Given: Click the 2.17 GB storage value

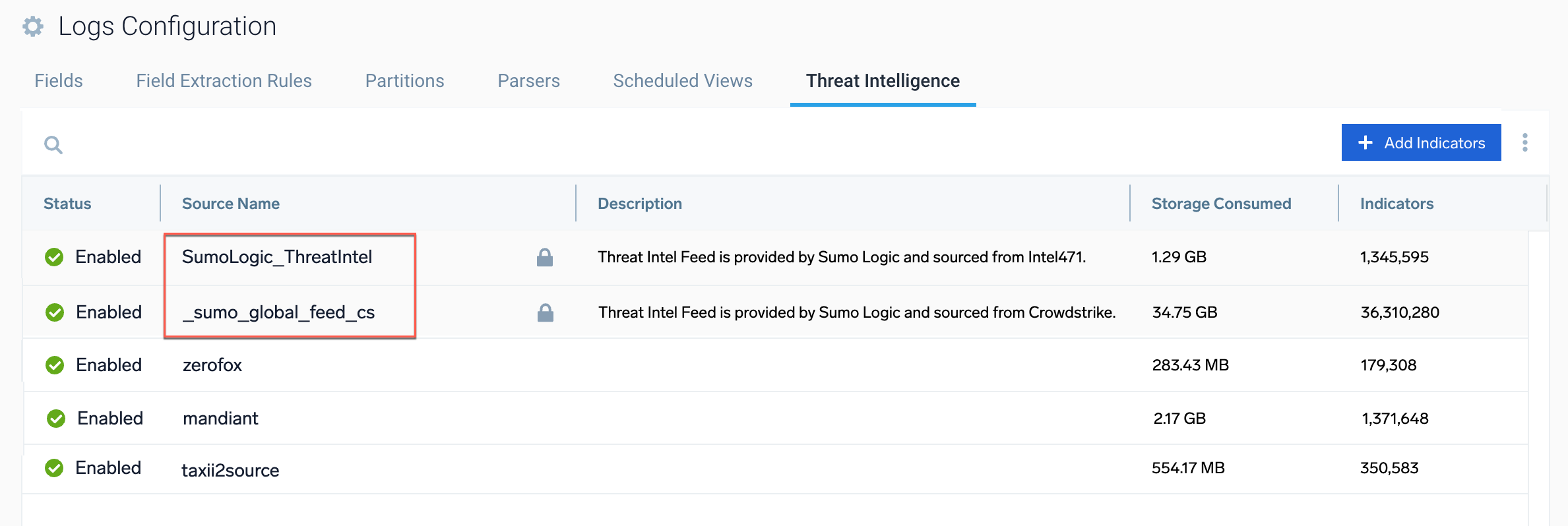Looking at the screenshot, I should tap(1179, 419).
